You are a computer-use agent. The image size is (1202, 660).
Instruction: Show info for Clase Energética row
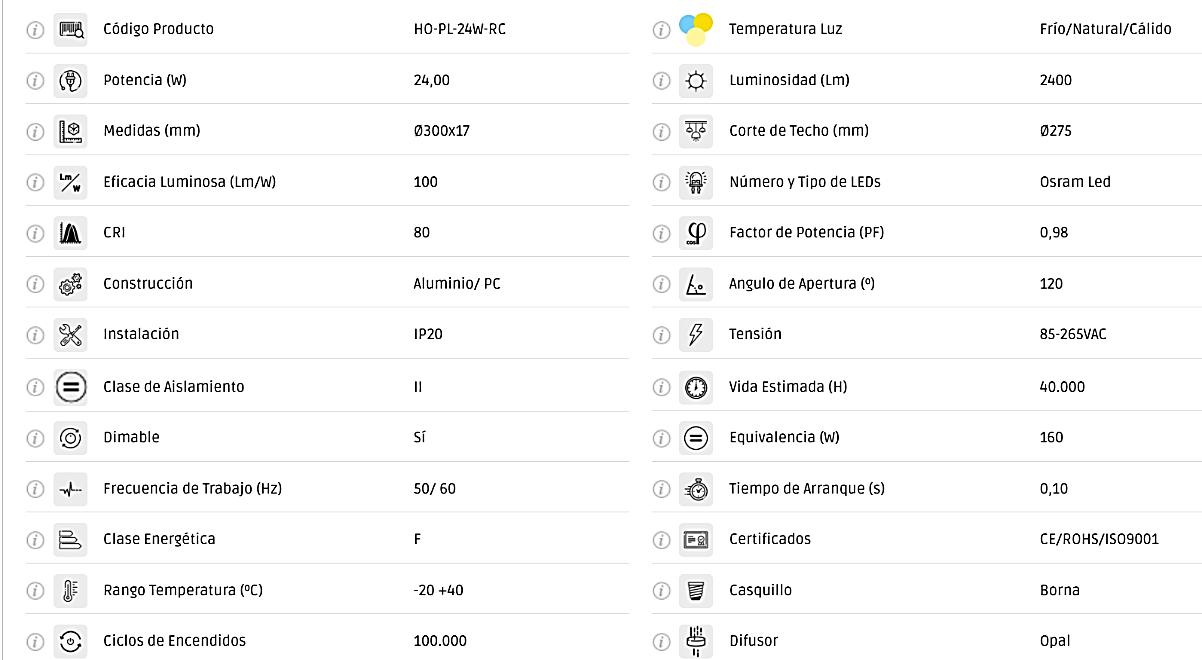[x=35, y=539]
